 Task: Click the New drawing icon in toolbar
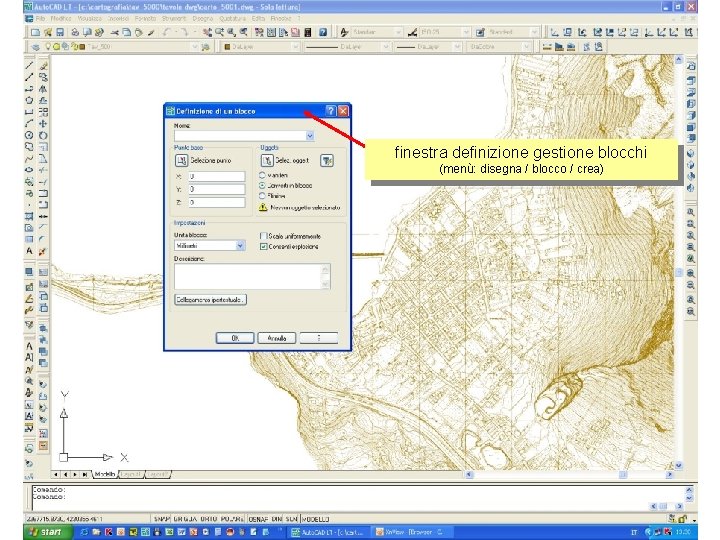(35, 32)
